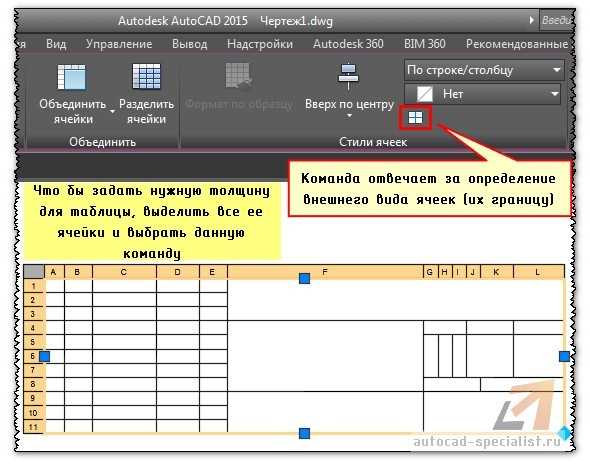Screen dimensions: 591x461
Task: Select table column header E
Action: click(x=213, y=272)
